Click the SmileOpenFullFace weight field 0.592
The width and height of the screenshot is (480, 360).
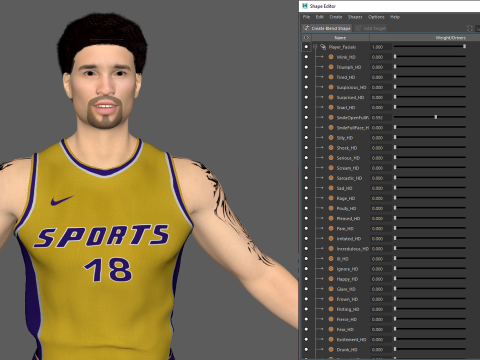[x=381, y=118]
